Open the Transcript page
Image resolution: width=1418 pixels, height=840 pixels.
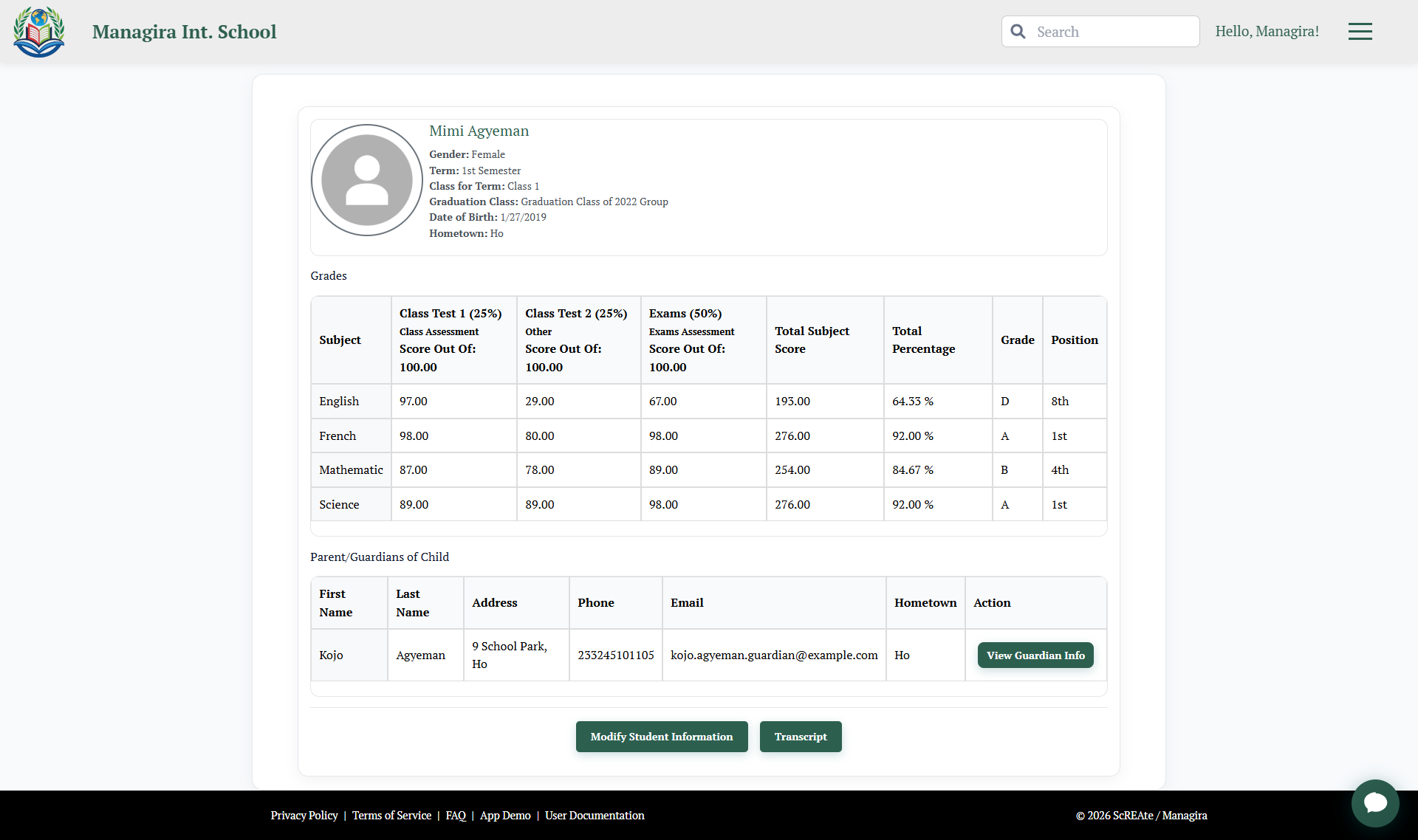coord(801,736)
